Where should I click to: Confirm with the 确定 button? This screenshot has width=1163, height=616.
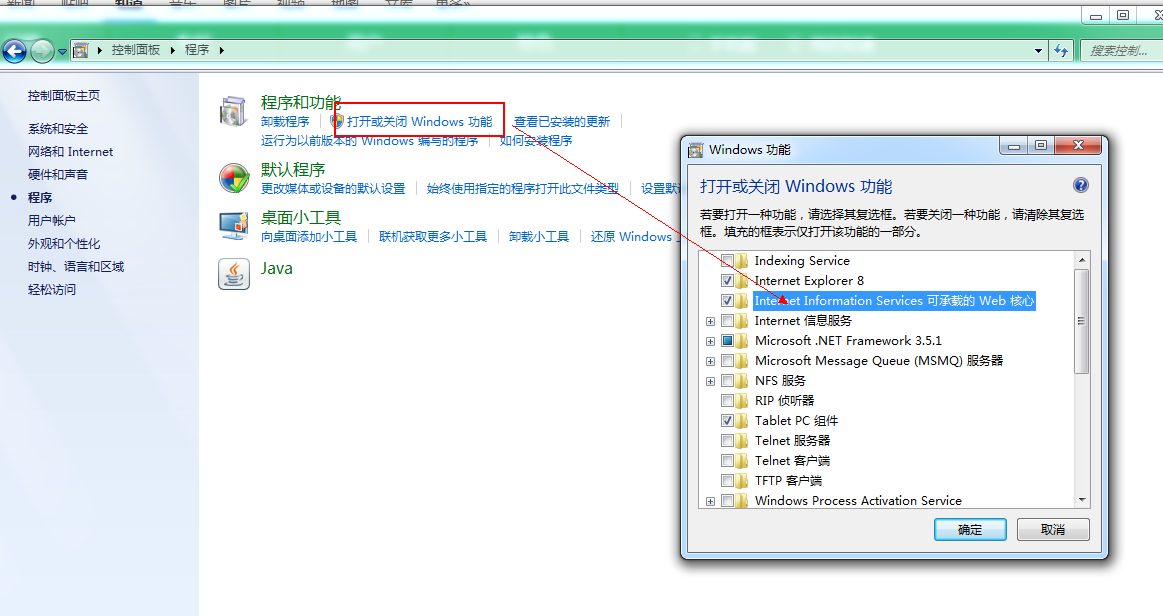[x=970, y=529]
